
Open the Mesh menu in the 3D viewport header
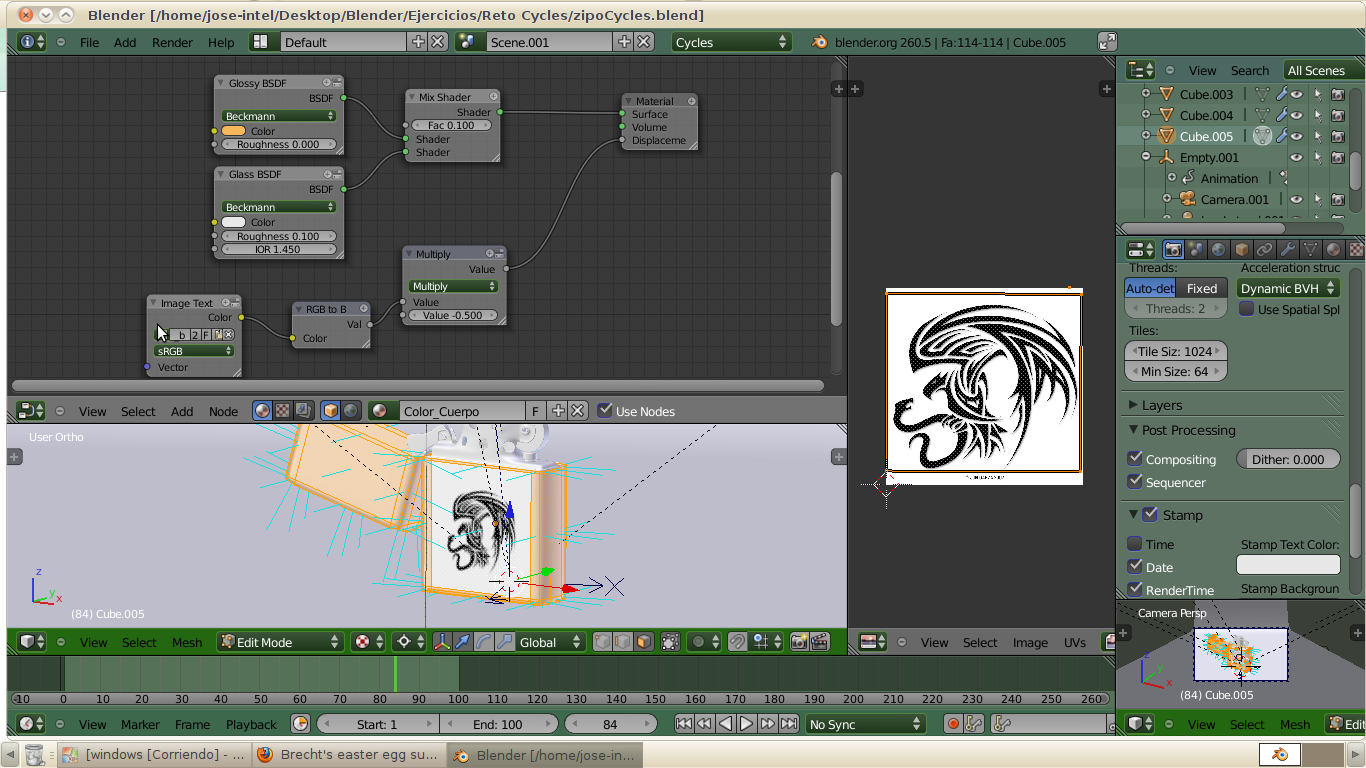(187, 642)
